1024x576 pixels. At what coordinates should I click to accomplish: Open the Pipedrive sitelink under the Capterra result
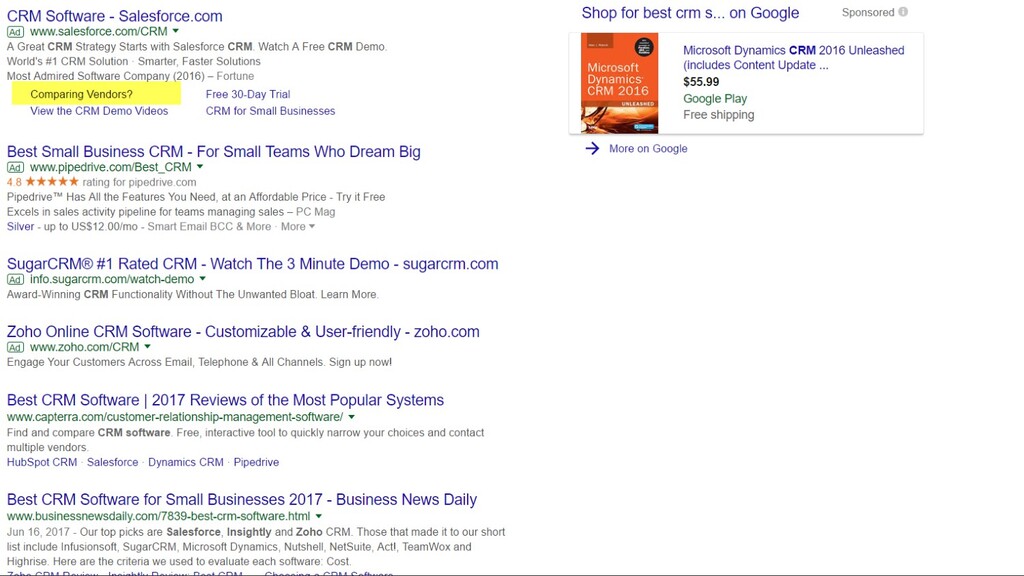point(256,462)
